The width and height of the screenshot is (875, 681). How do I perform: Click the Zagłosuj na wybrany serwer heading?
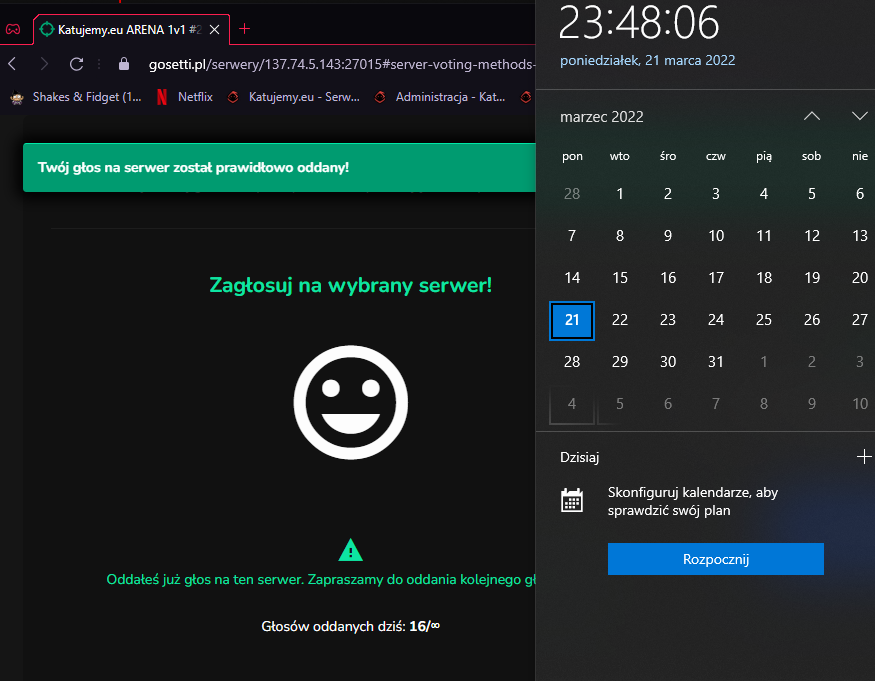[350, 285]
